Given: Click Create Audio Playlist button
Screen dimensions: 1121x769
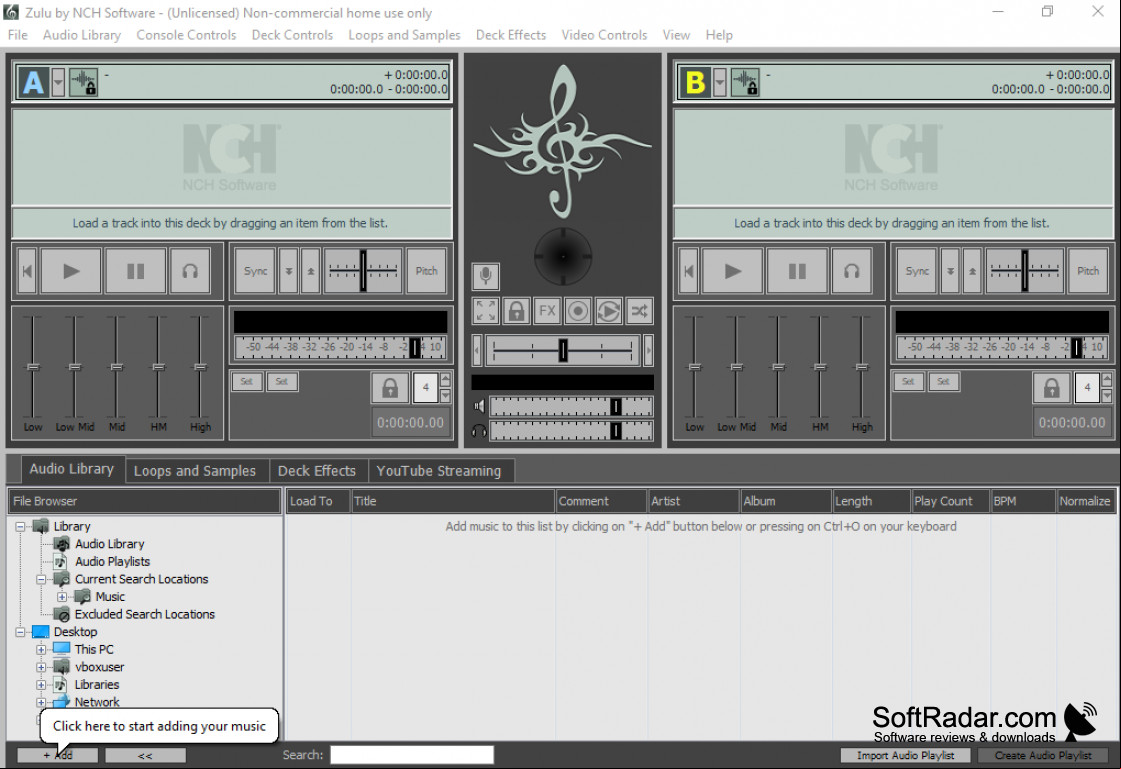Looking at the screenshot, I should click(x=1043, y=755).
